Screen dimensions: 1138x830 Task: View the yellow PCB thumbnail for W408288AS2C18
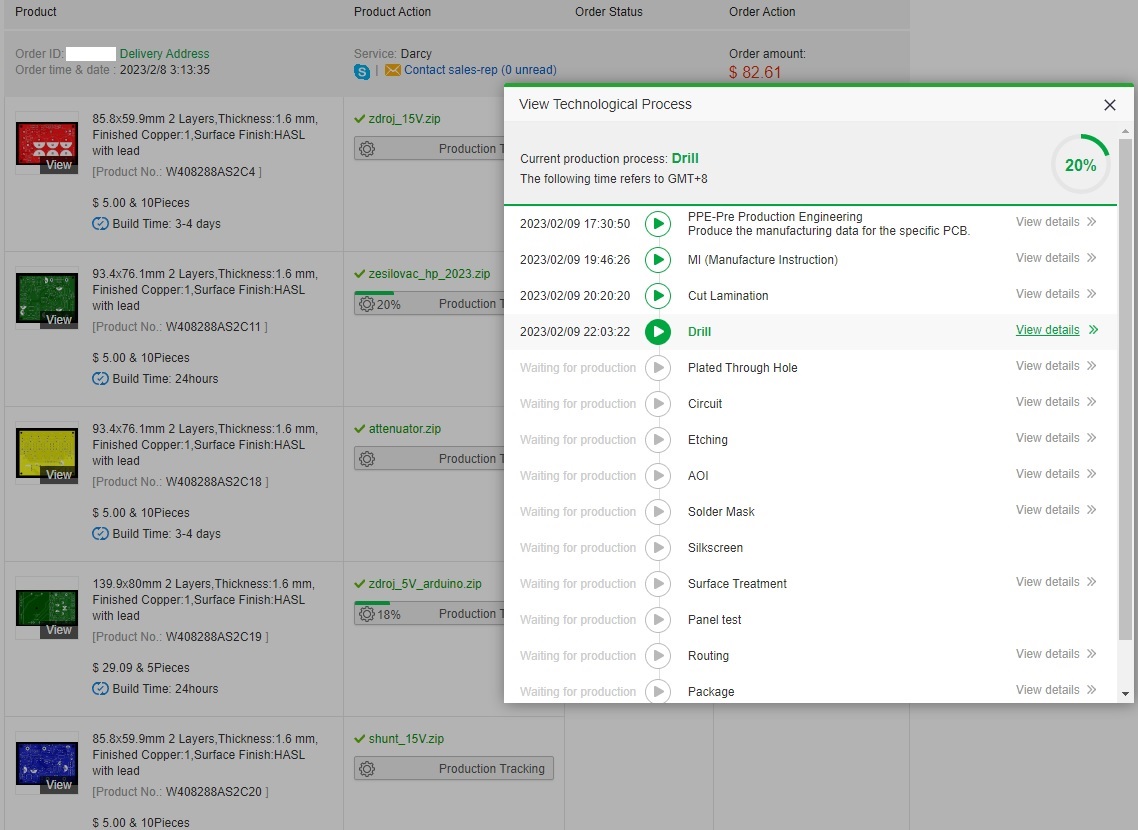(46, 453)
